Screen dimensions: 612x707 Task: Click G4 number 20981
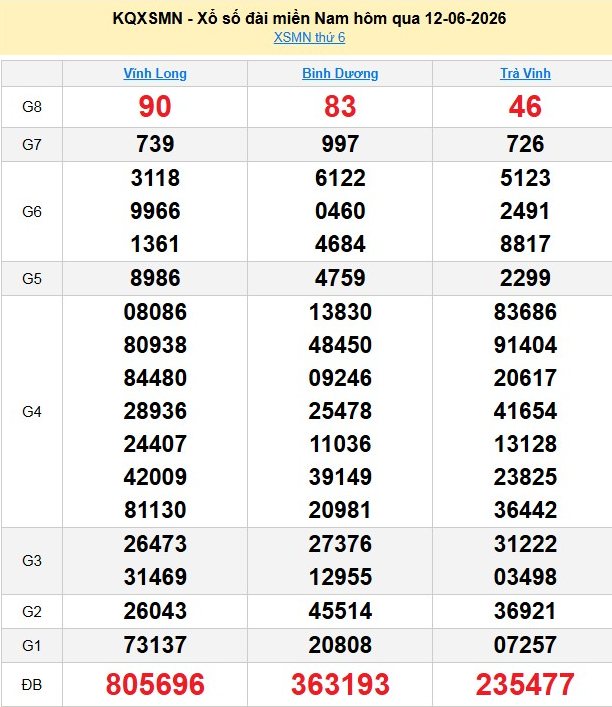[x=340, y=510]
